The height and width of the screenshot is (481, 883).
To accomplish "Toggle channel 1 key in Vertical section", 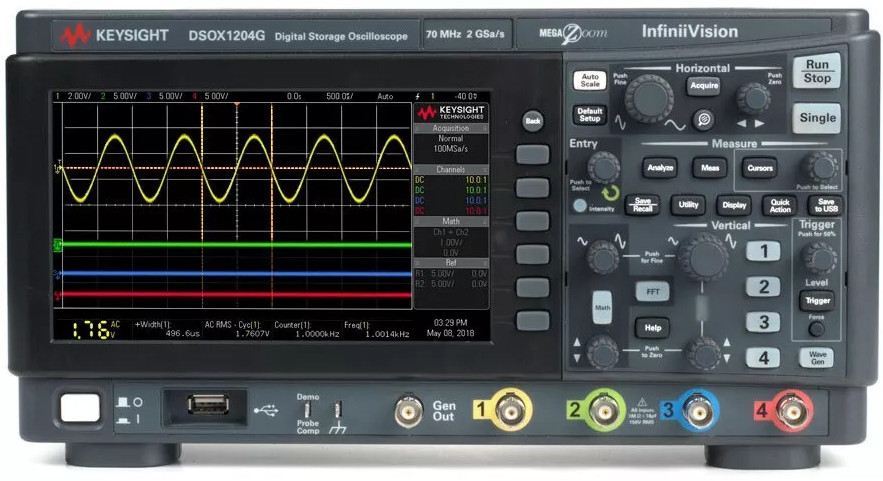I will click(x=763, y=251).
